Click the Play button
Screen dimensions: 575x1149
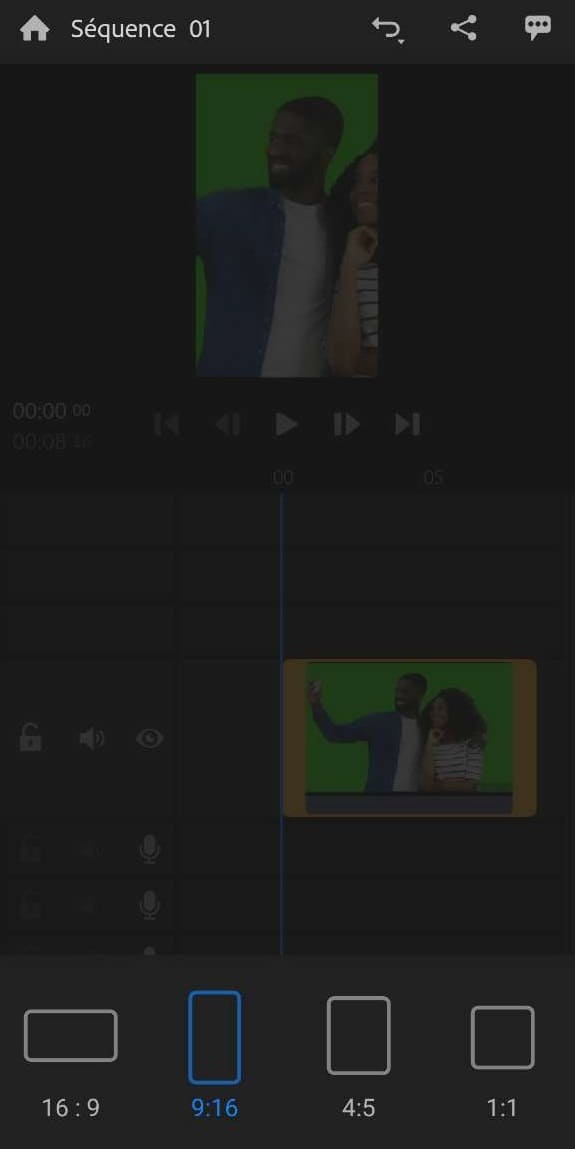click(286, 424)
